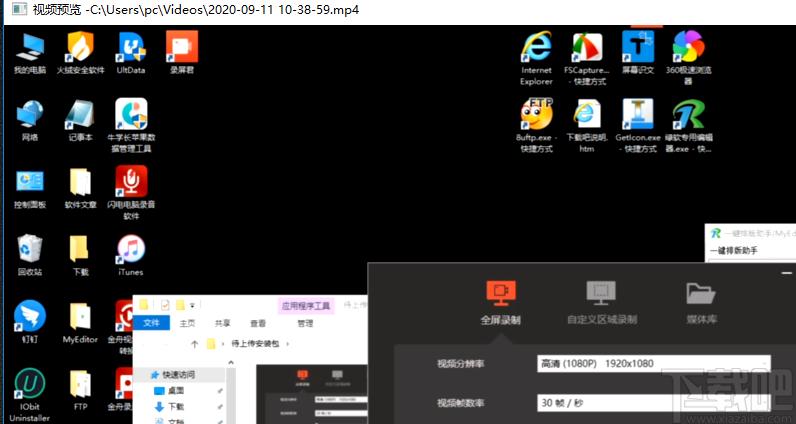Image resolution: width=796 pixels, height=424 pixels.
Task: Switch to the 主页 ribbon tab
Action: [x=187, y=323]
